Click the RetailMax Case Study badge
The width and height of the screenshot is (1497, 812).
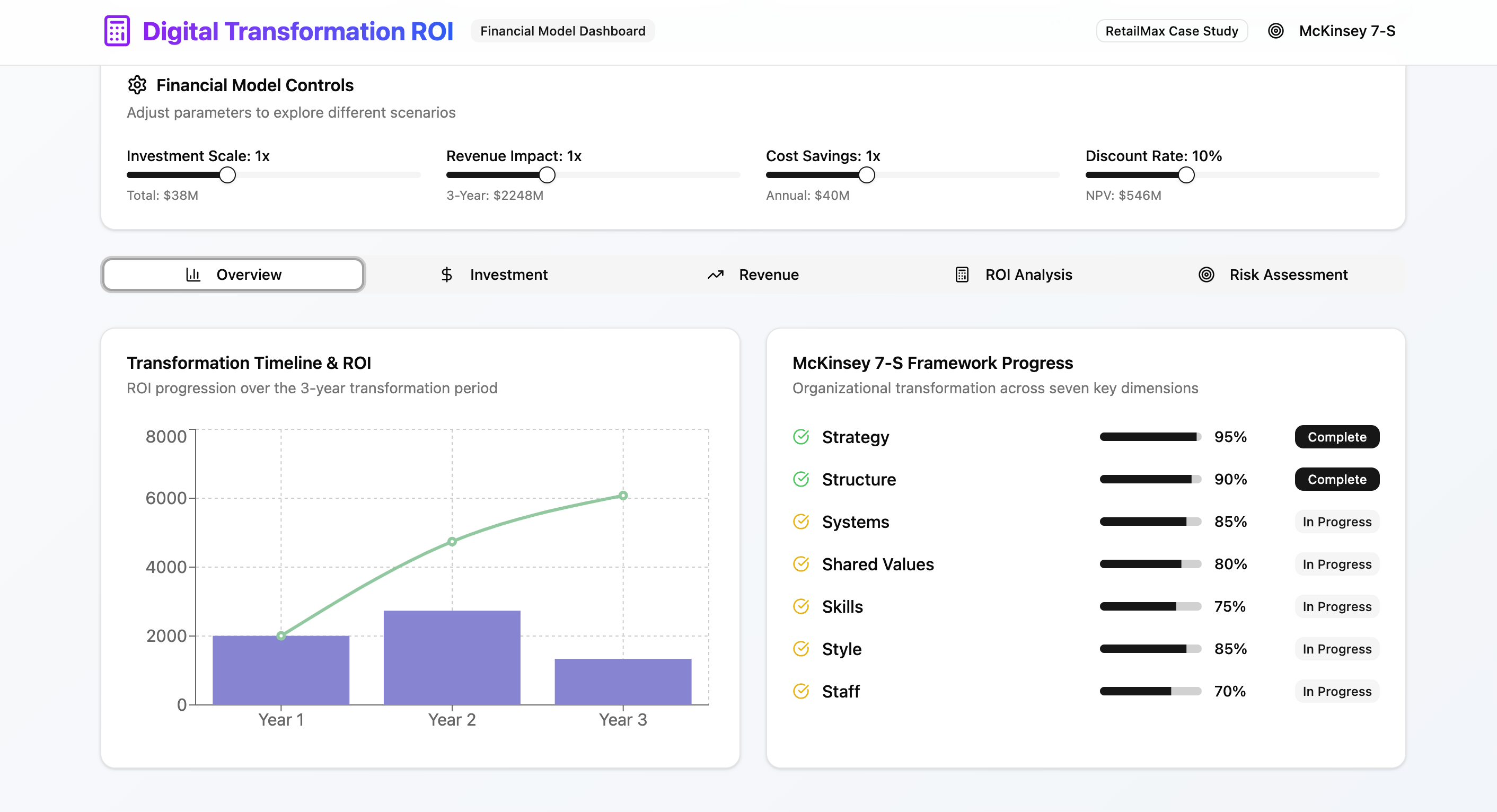[1172, 31]
